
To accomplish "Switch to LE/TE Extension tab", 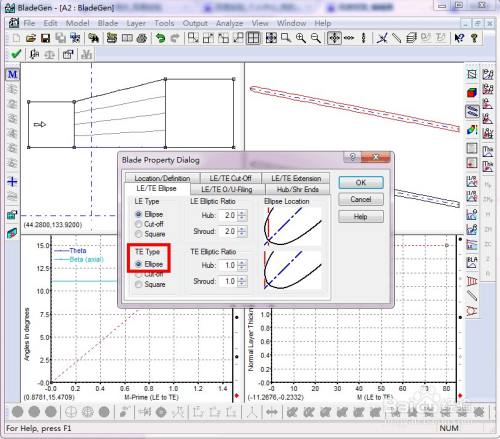I will click(296, 178).
